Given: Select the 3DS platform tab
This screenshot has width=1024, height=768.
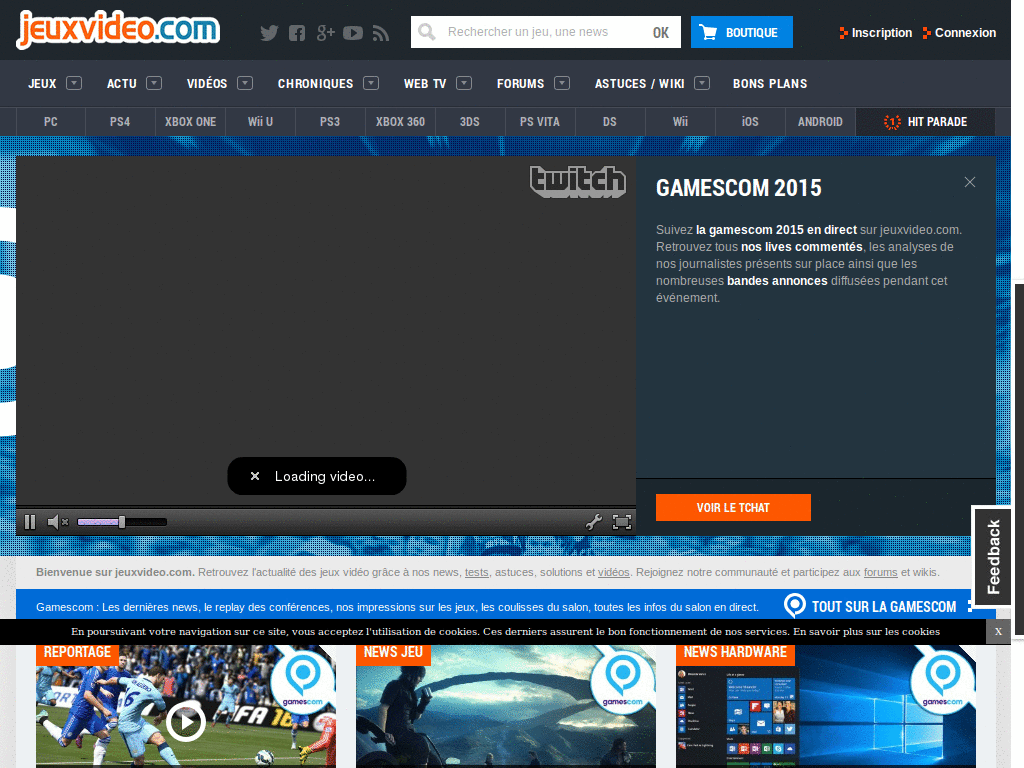Looking at the screenshot, I should click(x=470, y=121).
